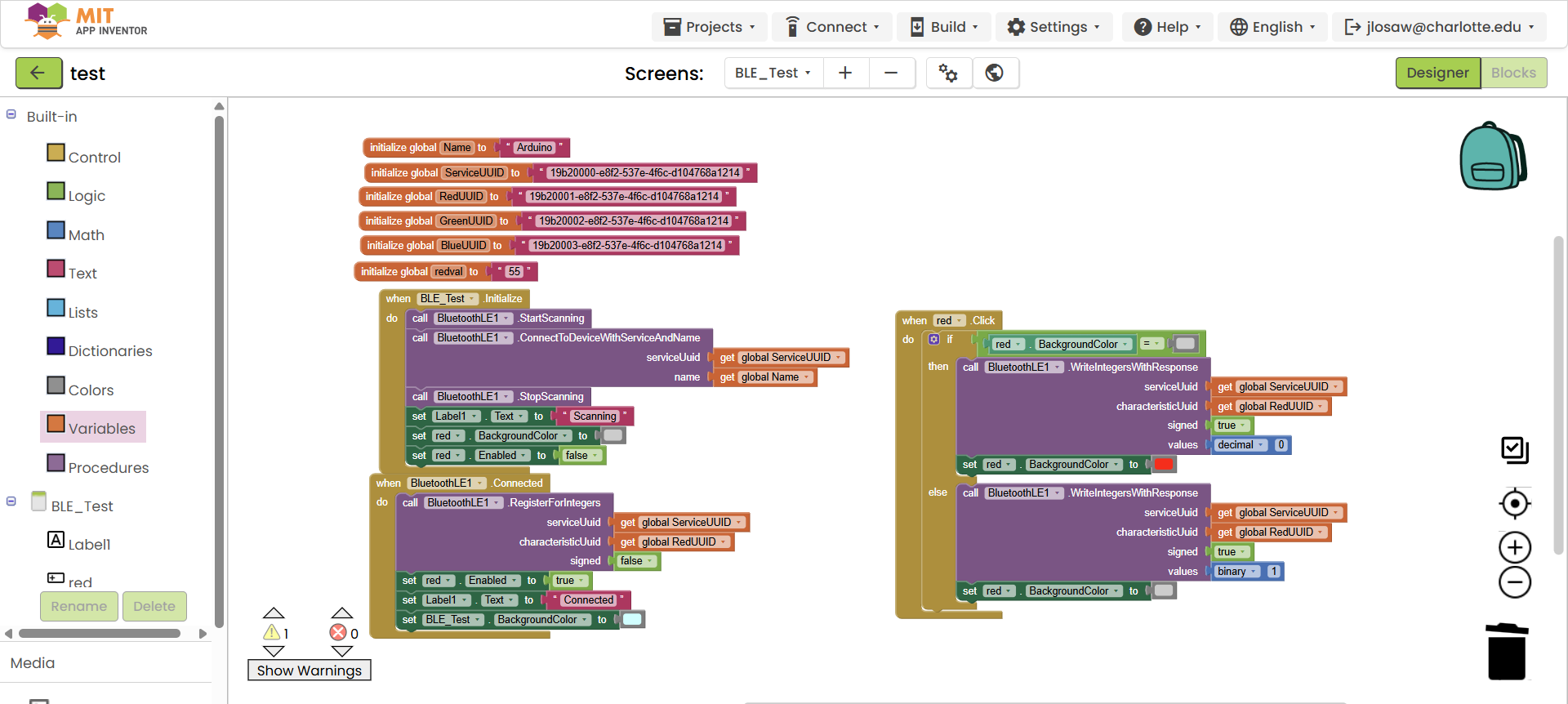Jump to previous warning arrow
This screenshot has width=1568, height=704.
(274, 613)
